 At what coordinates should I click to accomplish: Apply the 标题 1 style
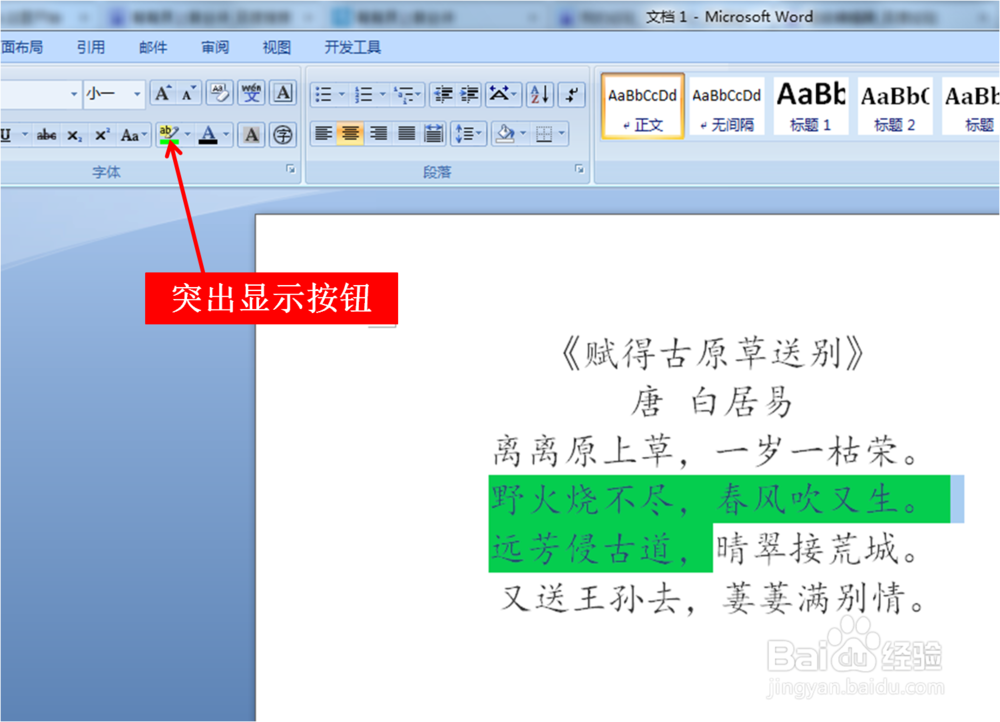810,110
